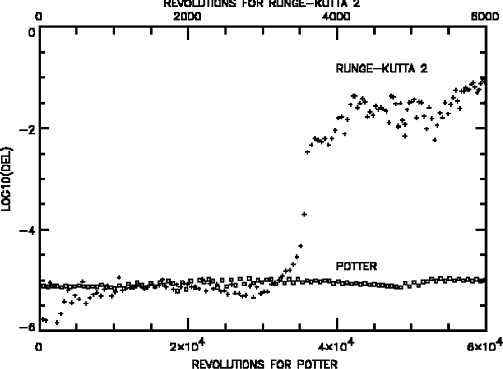Select the lowest plus marker near -6
Image resolution: width=503 pixels, height=369 pixels.
57,322
